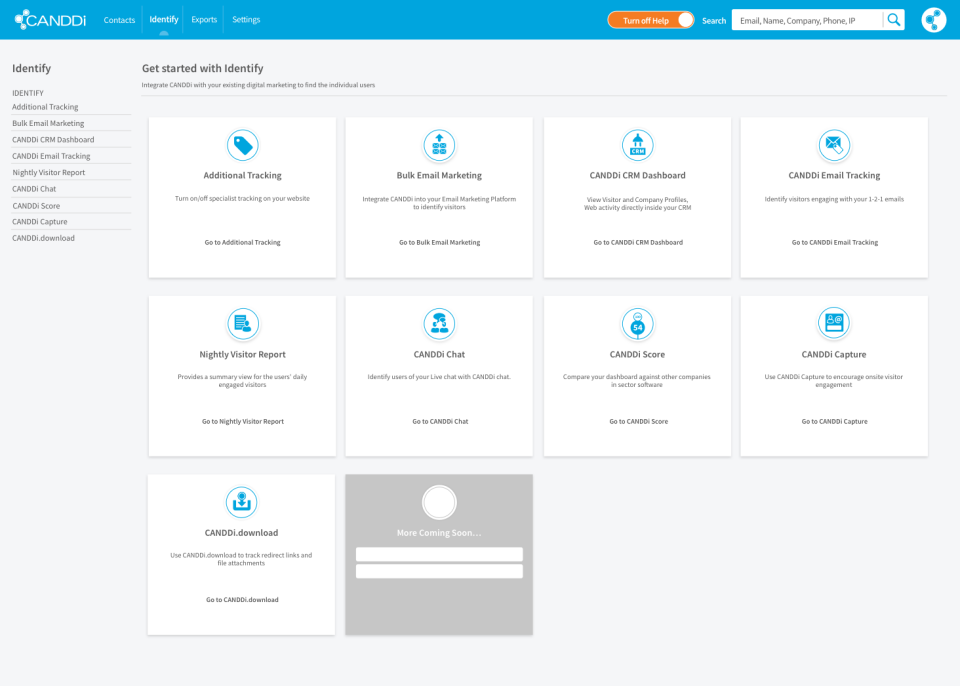
Task: Open the Exports menu
Action: [x=204, y=20]
